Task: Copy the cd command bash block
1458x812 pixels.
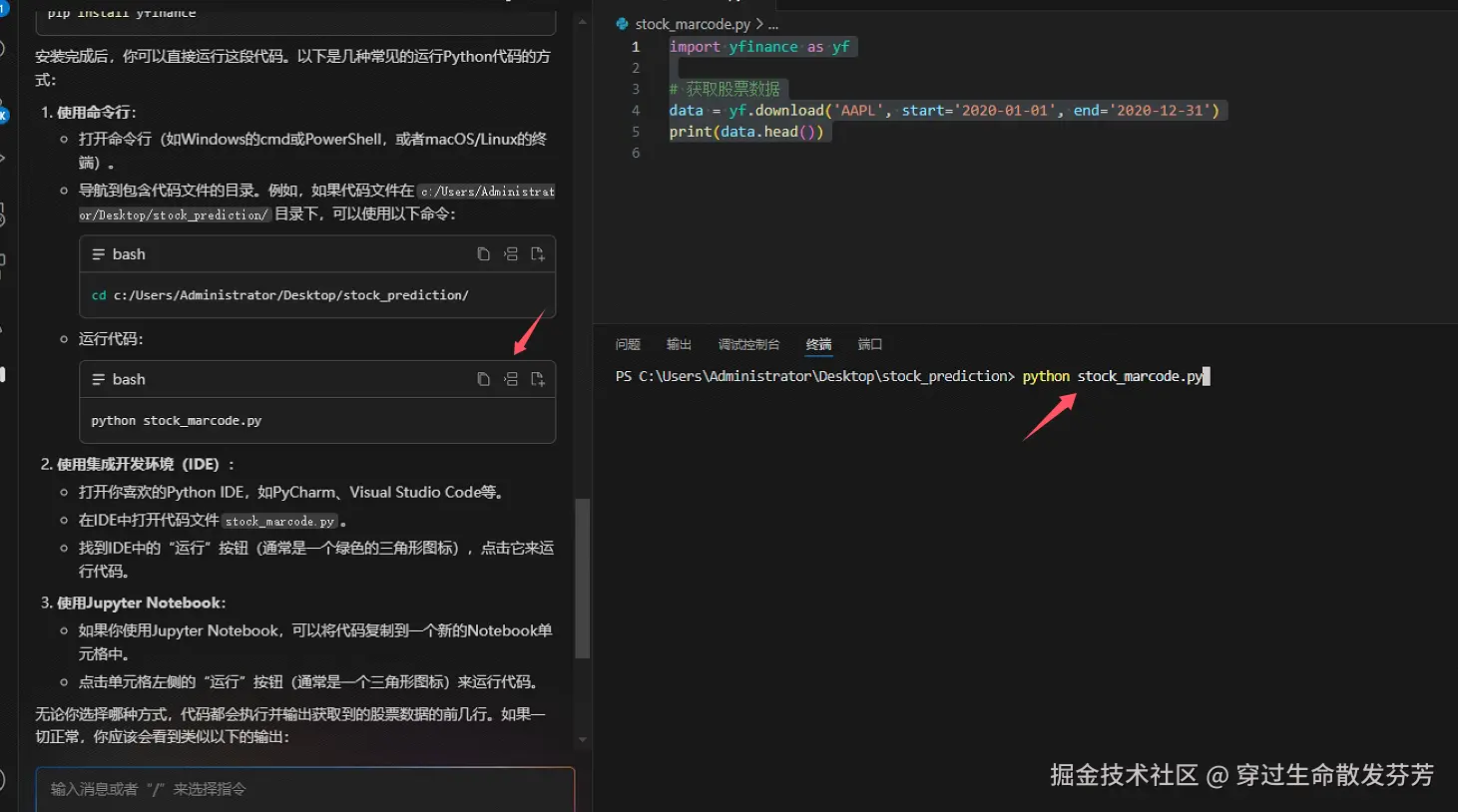Action: [x=483, y=254]
